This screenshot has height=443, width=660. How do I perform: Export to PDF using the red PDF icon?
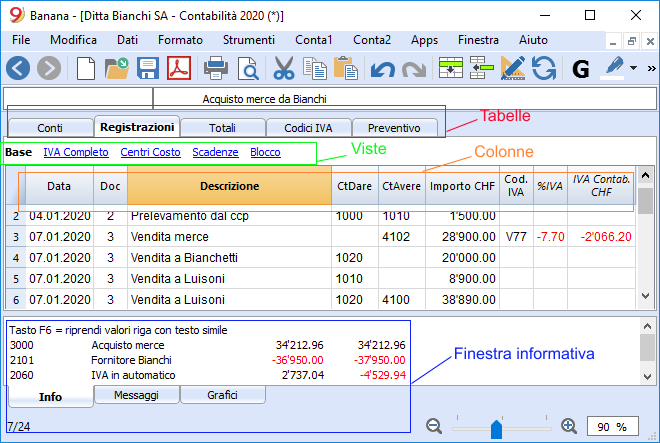click(x=179, y=68)
